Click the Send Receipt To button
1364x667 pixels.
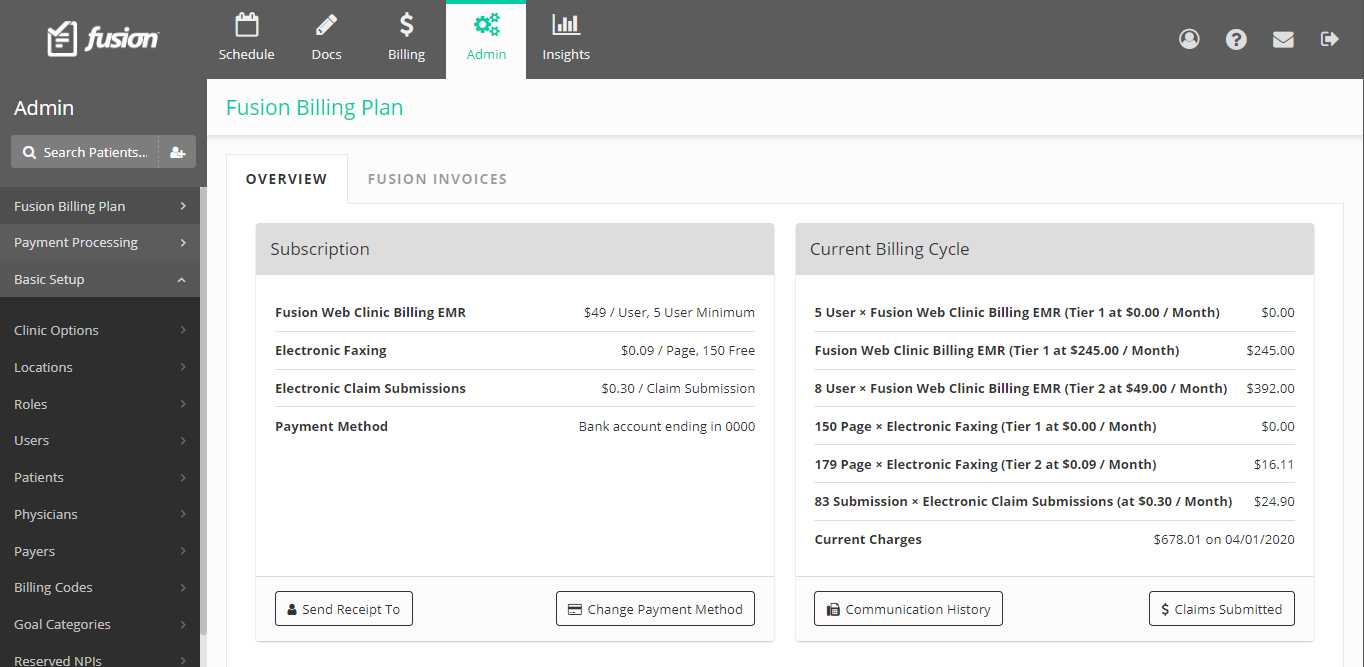(x=344, y=609)
